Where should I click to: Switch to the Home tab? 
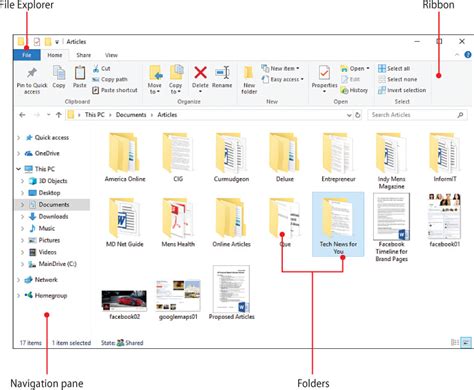55,55
